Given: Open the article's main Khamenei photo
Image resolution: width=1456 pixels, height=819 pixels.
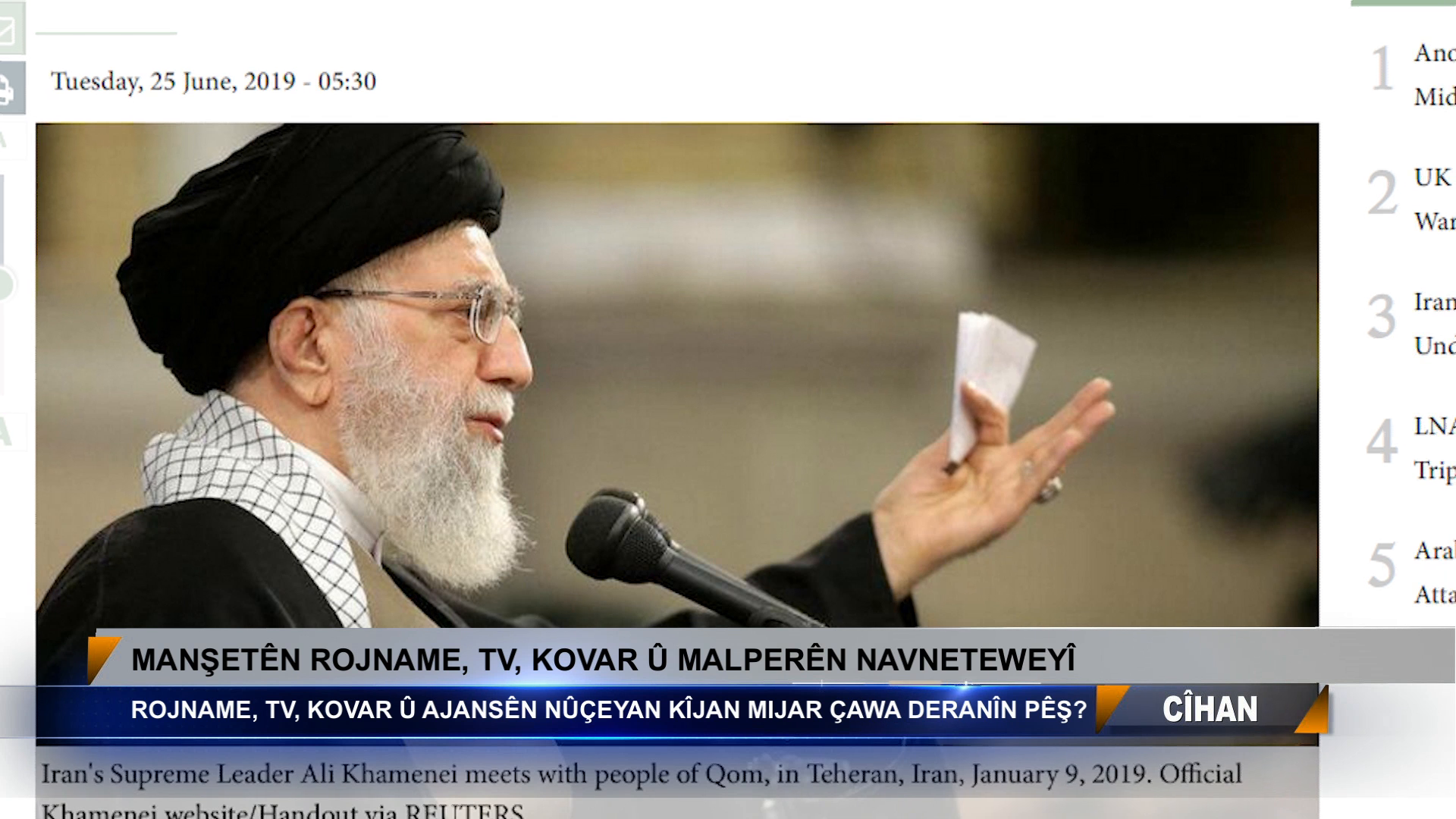Looking at the screenshot, I should 677,375.
